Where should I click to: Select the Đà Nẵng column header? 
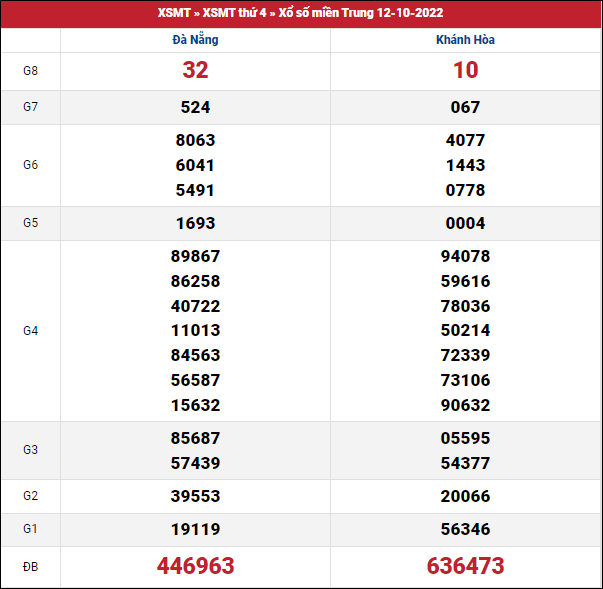[195, 40]
